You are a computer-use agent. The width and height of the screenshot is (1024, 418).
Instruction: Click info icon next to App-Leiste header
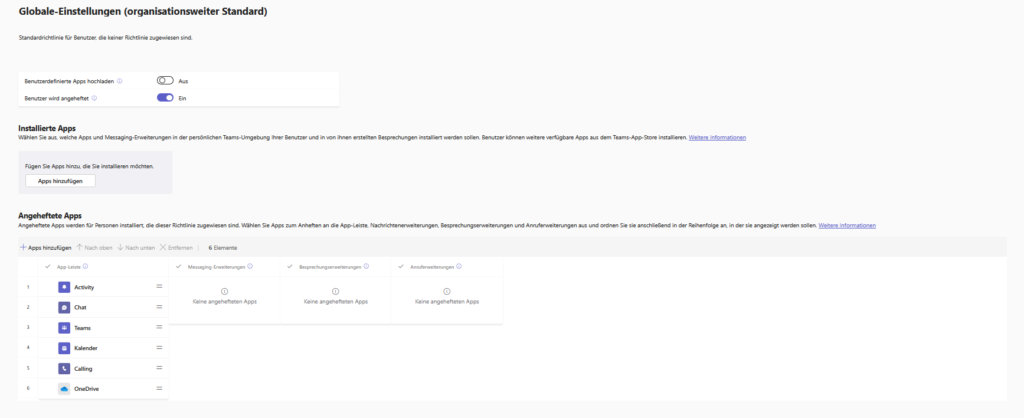pos(86,266)
